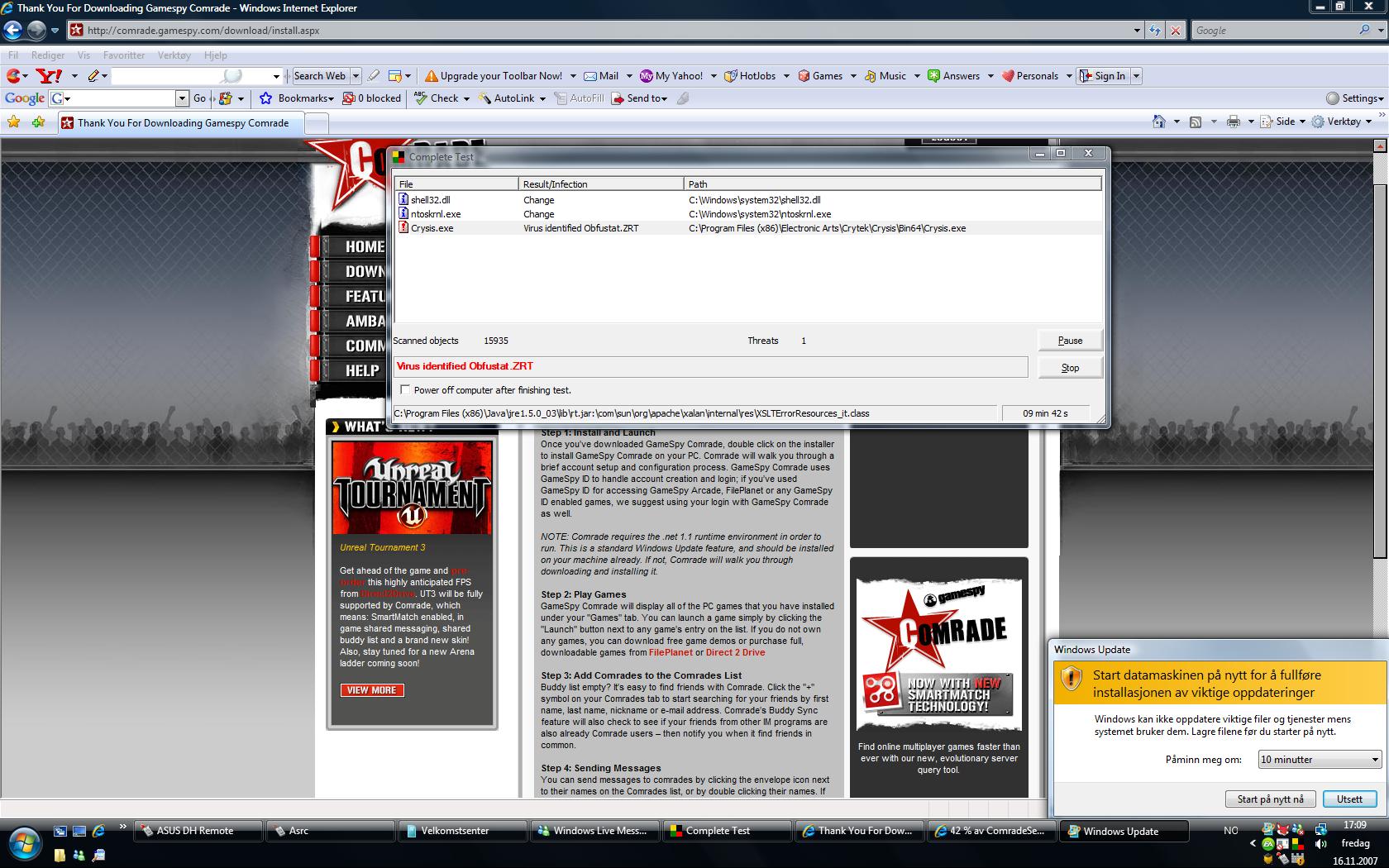Viewport: 1389px width, 868px height.
Task: Open Answers from the Yahoo toolbar
Action: 953,76
